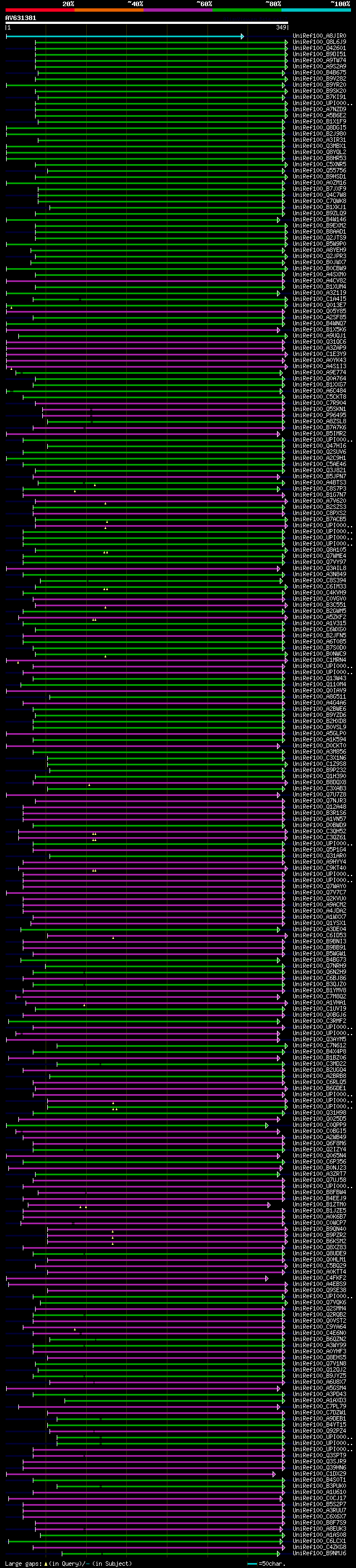The height and width of the screenshot is (1568, 356).
Task: Select the UniRef100_A4CV82 label
Action: pyautogui.click(x=319, y=280)
